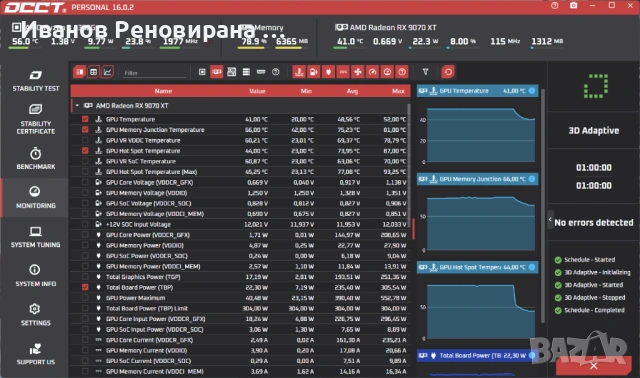Screen dimensions: 640x378
Task: Click the GPU Temperature graph header
Action: 477,91
